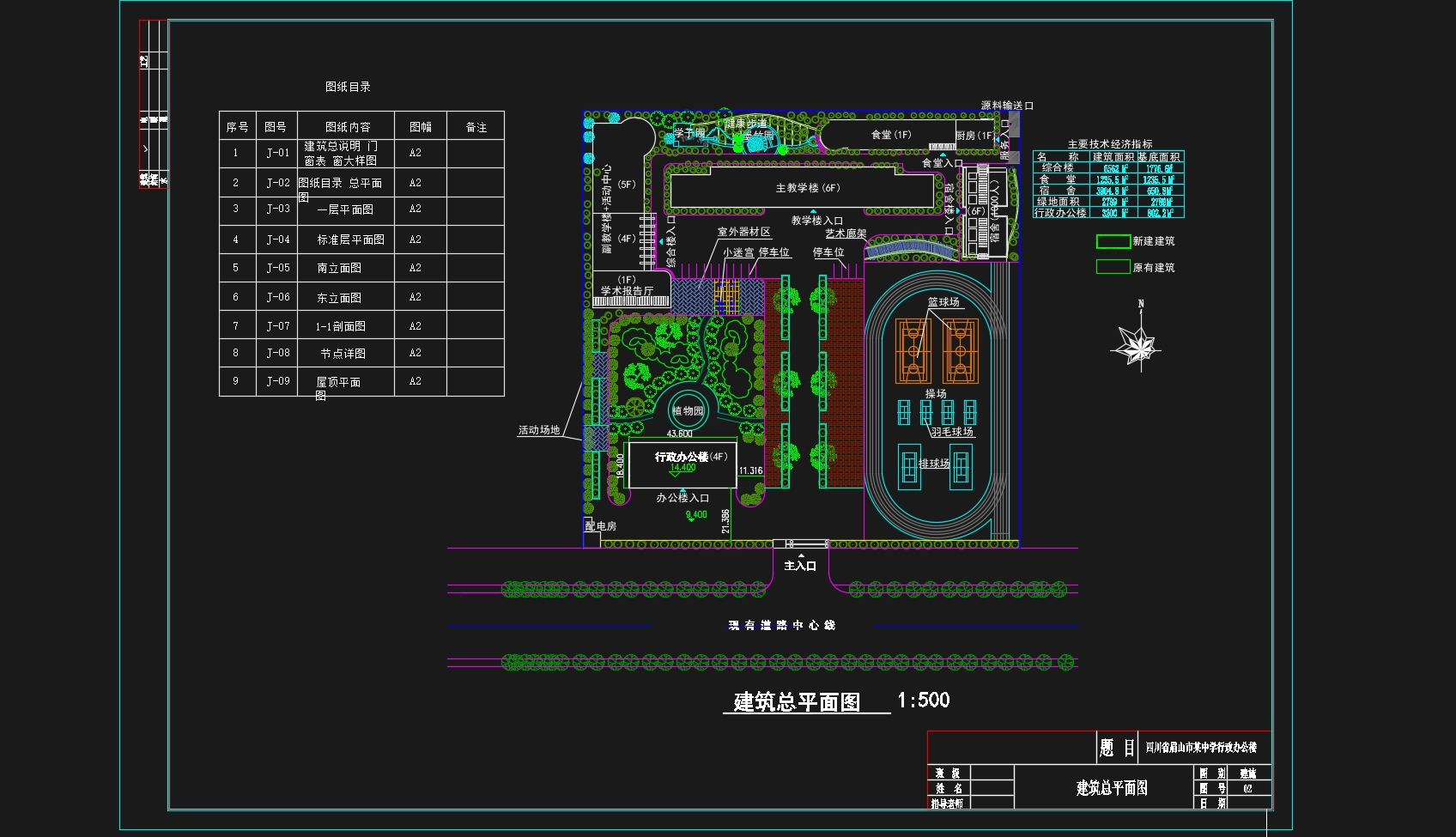
Task: Select 建筑总平面图 in the title block
Action: click(1112, 788)
